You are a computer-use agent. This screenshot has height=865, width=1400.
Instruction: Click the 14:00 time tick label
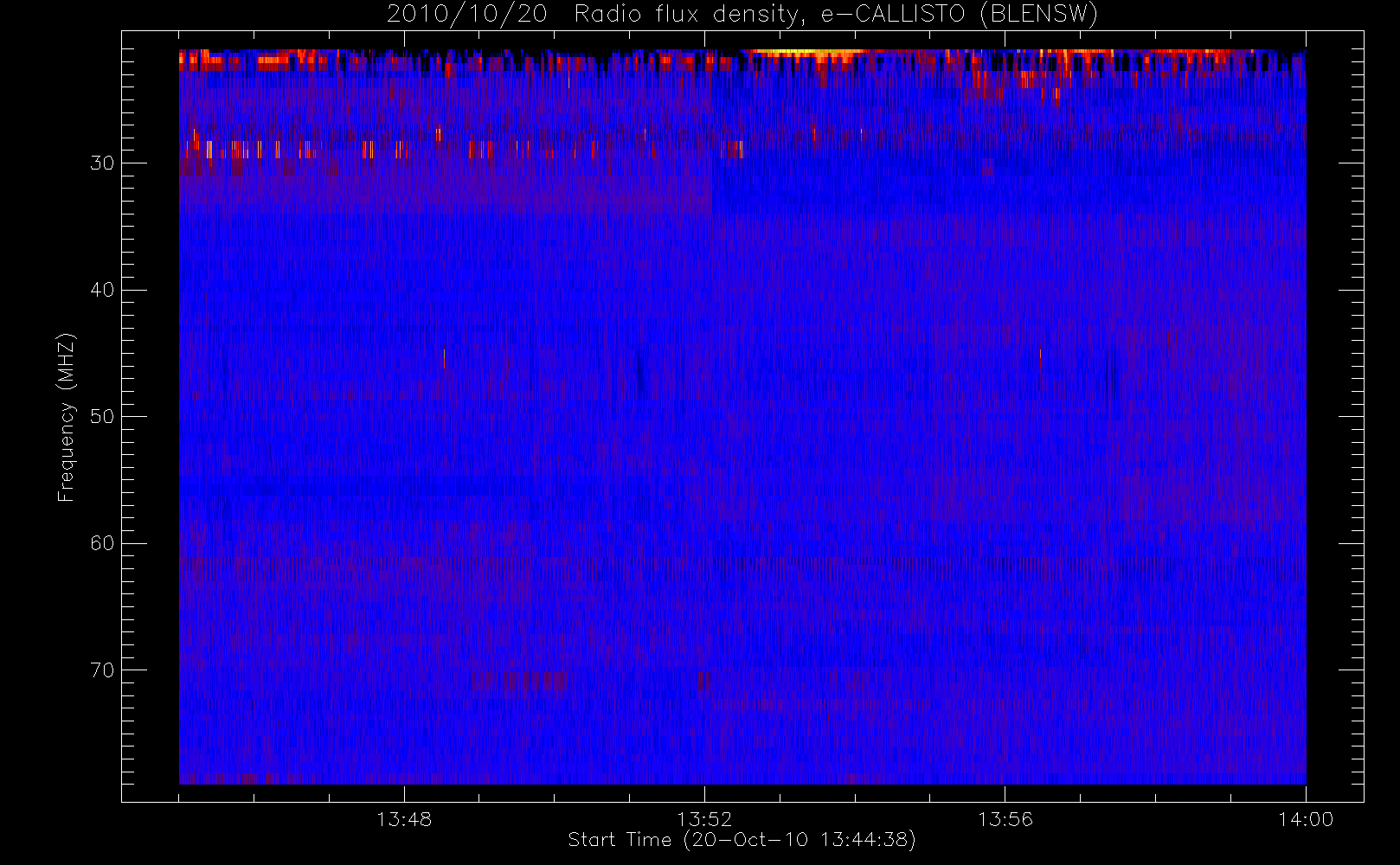(x=1306, y=819)
